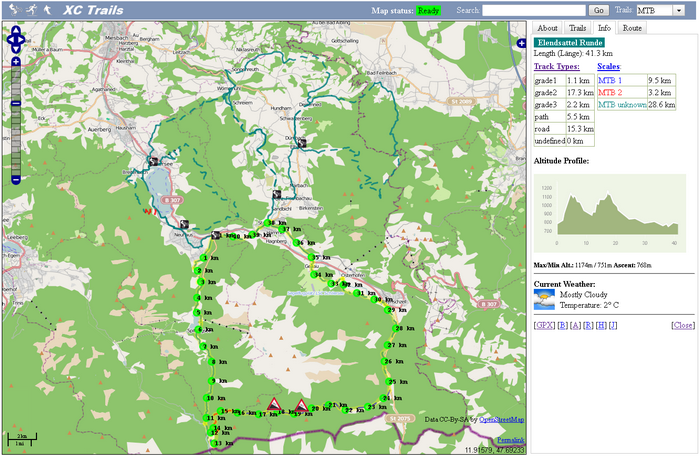Click the MTB trail icon at route start
This screenshot has height=456, width=700.
(216, 235)
